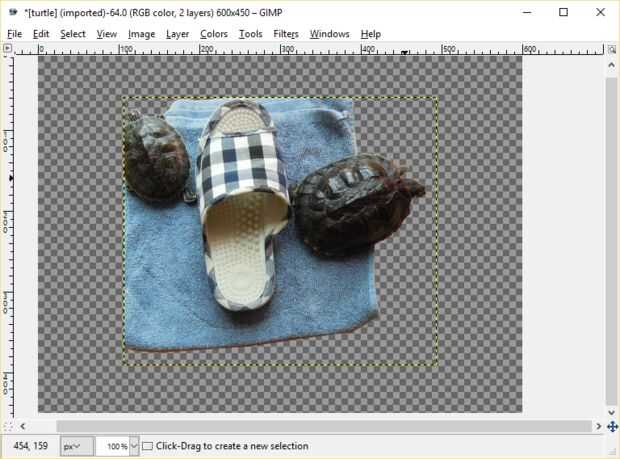This screenshot has width=620, height=459.
Task: Minimize the GIMP window
Action: point(527,12)
